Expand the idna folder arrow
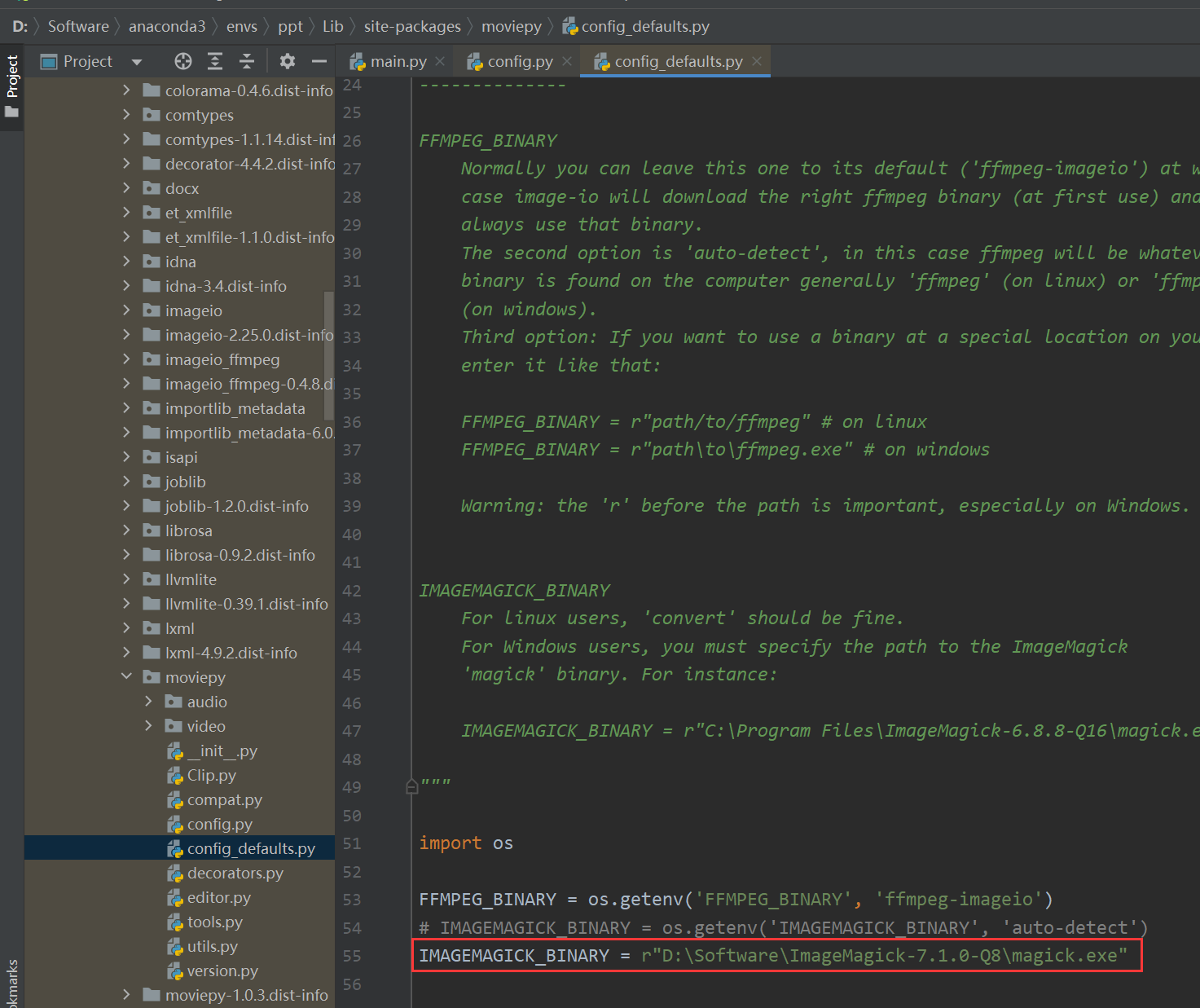This screenshot has width=1200, height=1008. click(x=126, y=261)
